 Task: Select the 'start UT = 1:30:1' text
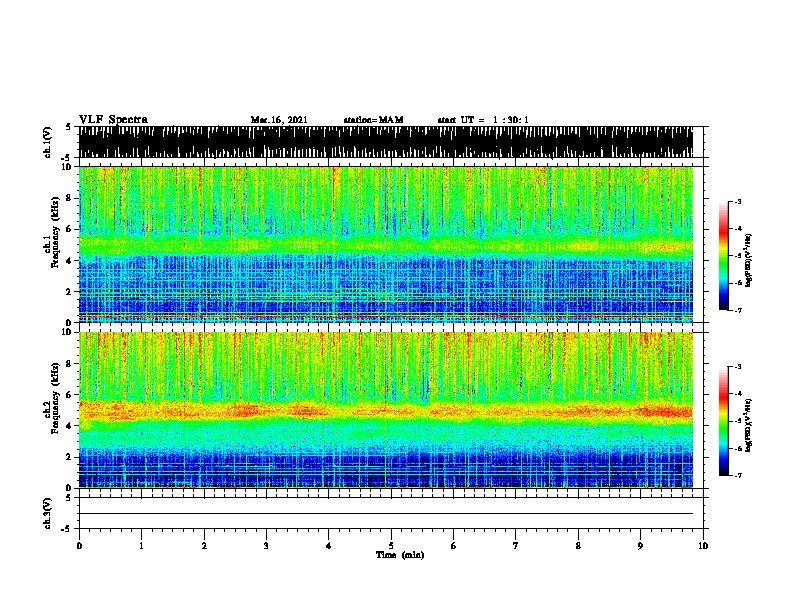coord(483,120)
